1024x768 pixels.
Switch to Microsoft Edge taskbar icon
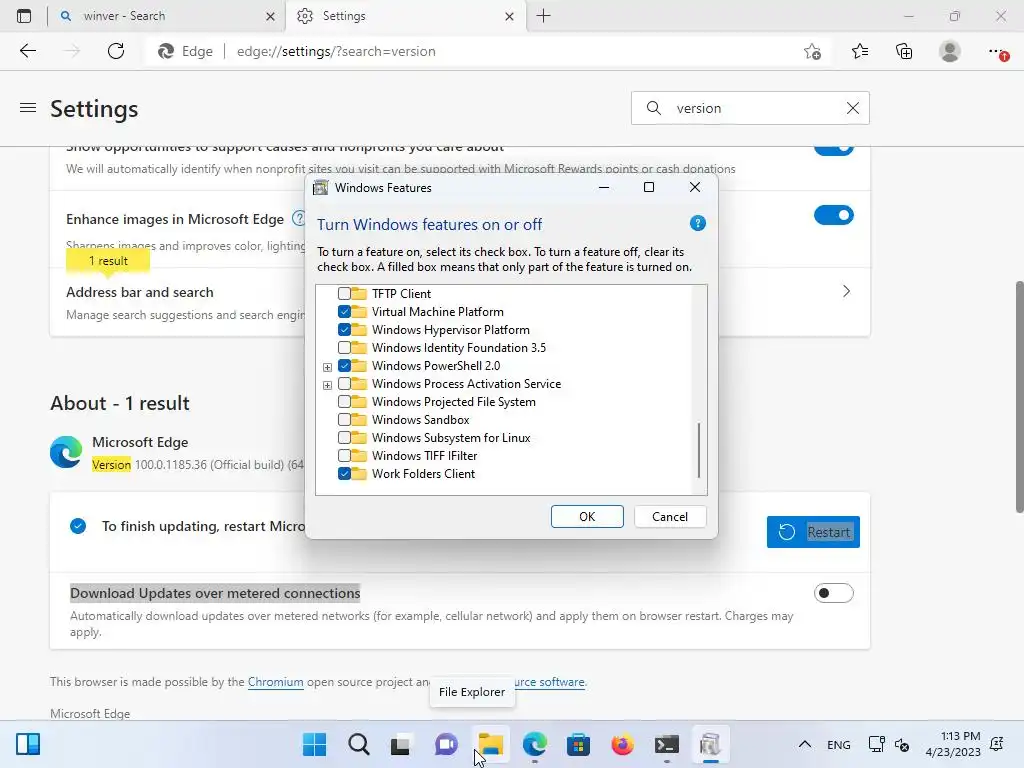coord(535,744)
